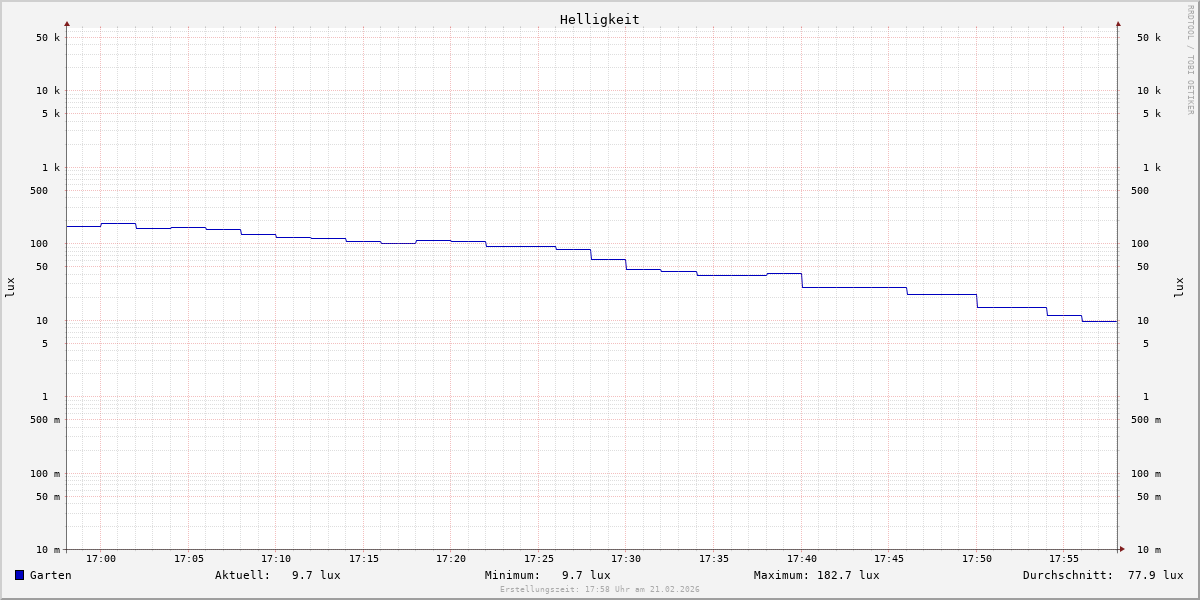Click the 17:10 time axis label
1200x600 pixels.
(276, 558)
